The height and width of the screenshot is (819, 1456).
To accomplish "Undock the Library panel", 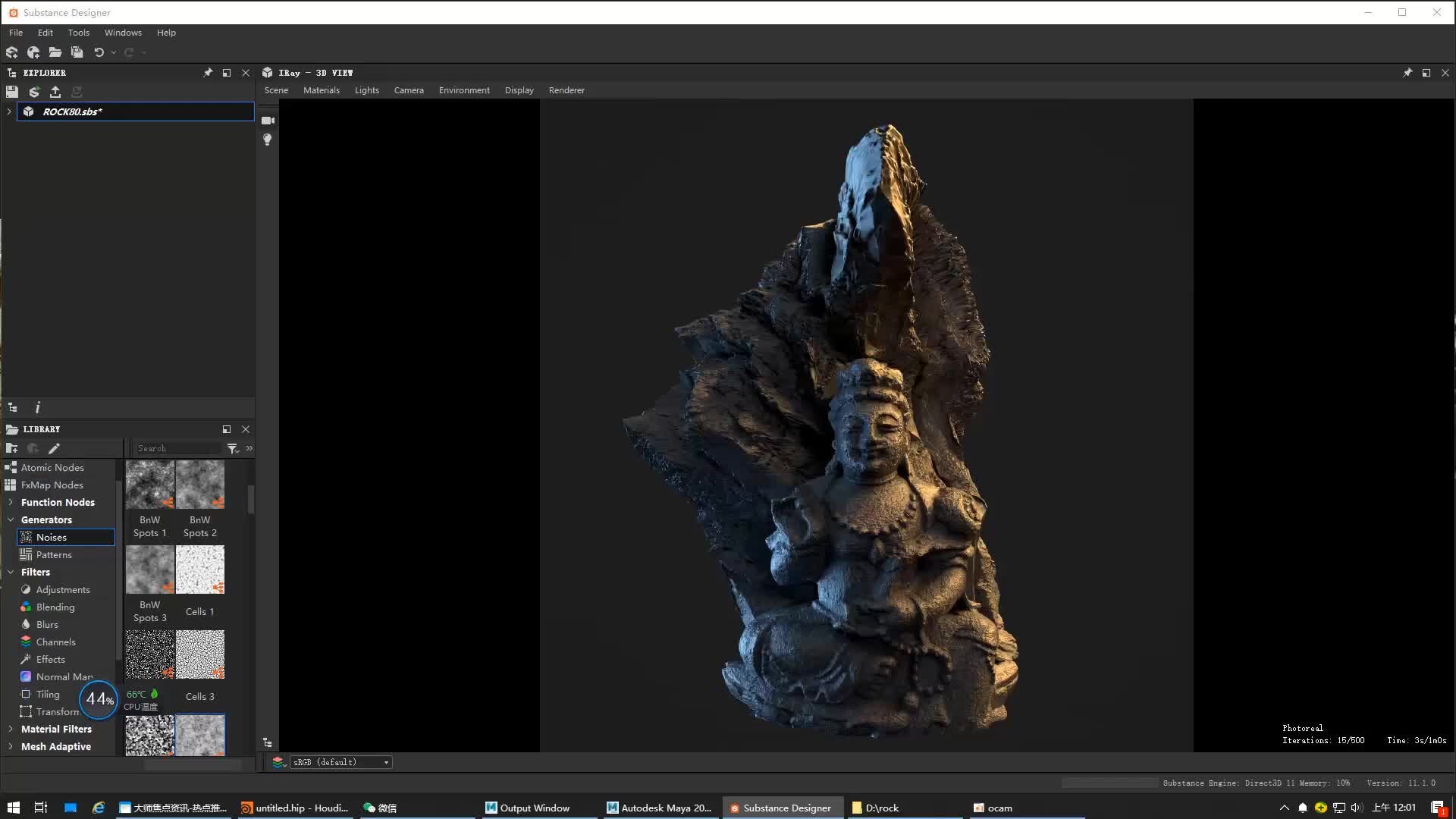I will (x=226, y=429).
